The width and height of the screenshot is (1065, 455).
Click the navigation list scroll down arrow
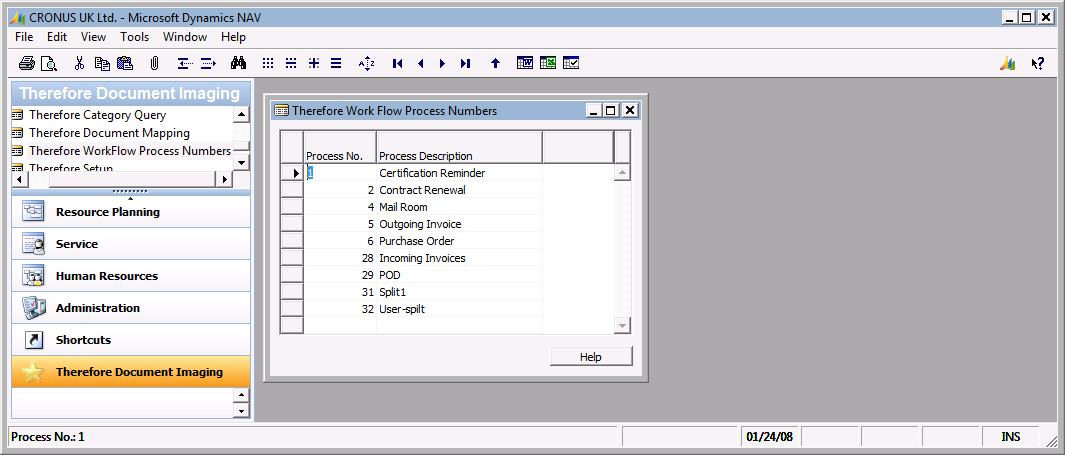pyautogui.click(x=241, y=162)
